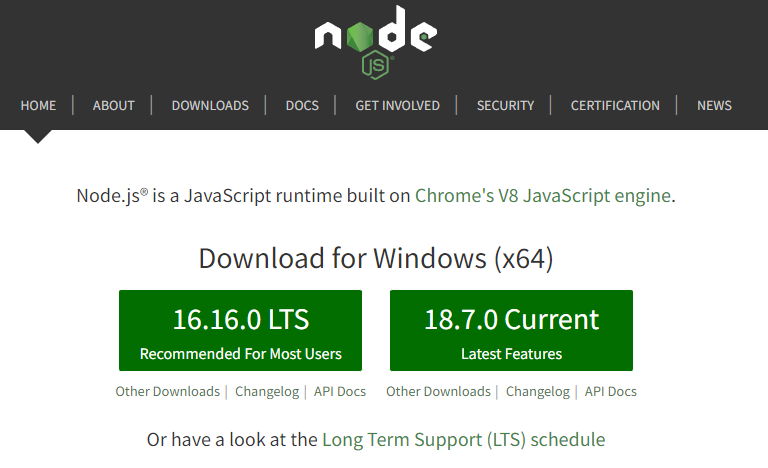Open Other Downloads under the Current button
The image size is (768, 468).
point(438,392)
